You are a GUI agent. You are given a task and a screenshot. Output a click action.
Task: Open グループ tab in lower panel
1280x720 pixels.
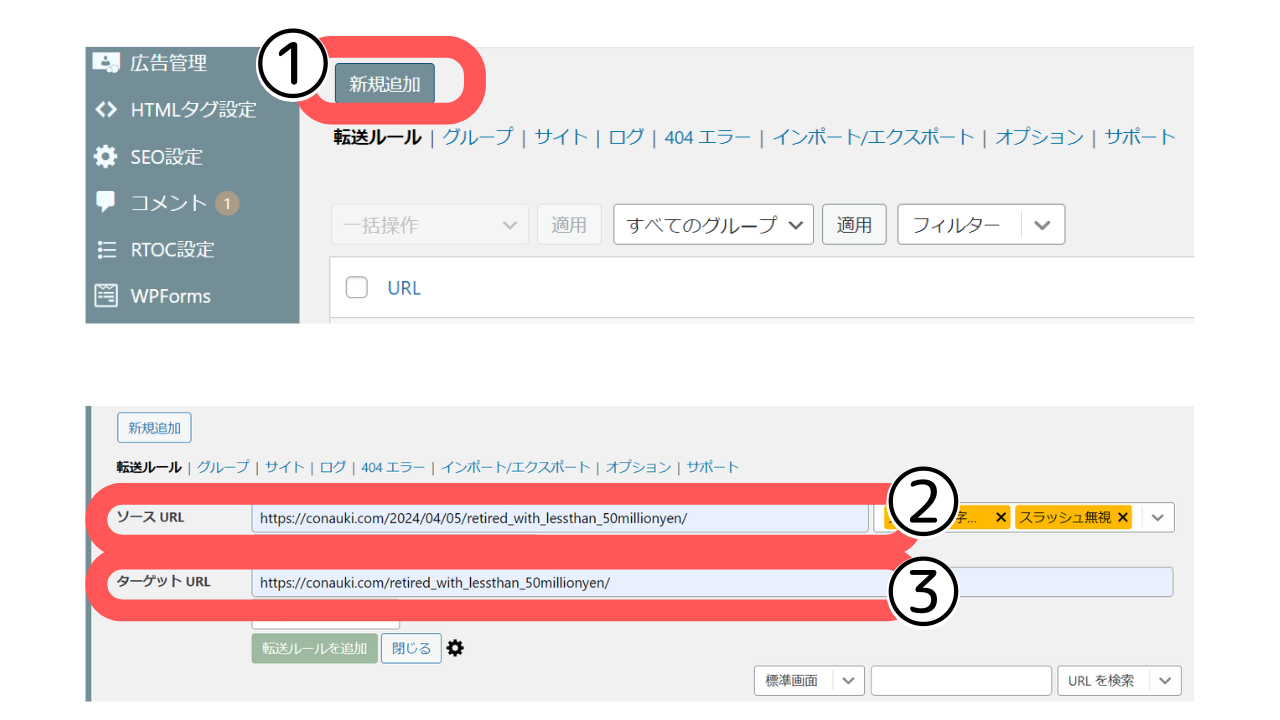point(223,467)
